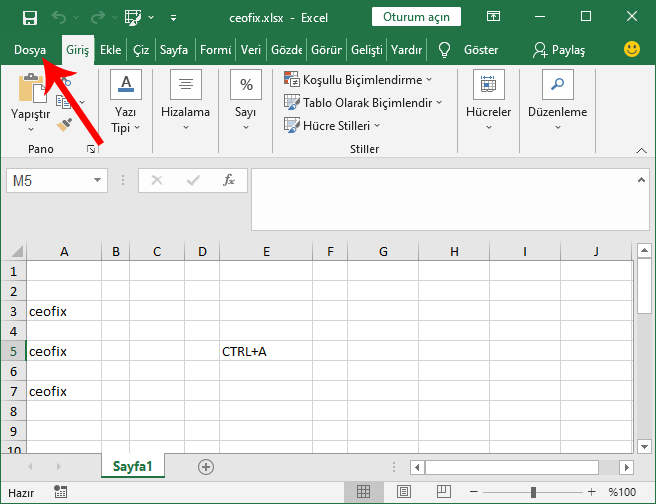Click the Cancel X in formula bar
This screenshot has width=656, height=504.
157,180
